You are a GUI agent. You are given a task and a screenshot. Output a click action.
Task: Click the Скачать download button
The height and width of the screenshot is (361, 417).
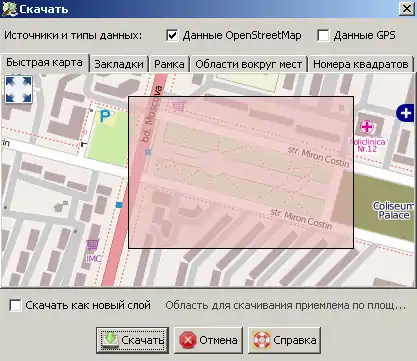132,340
